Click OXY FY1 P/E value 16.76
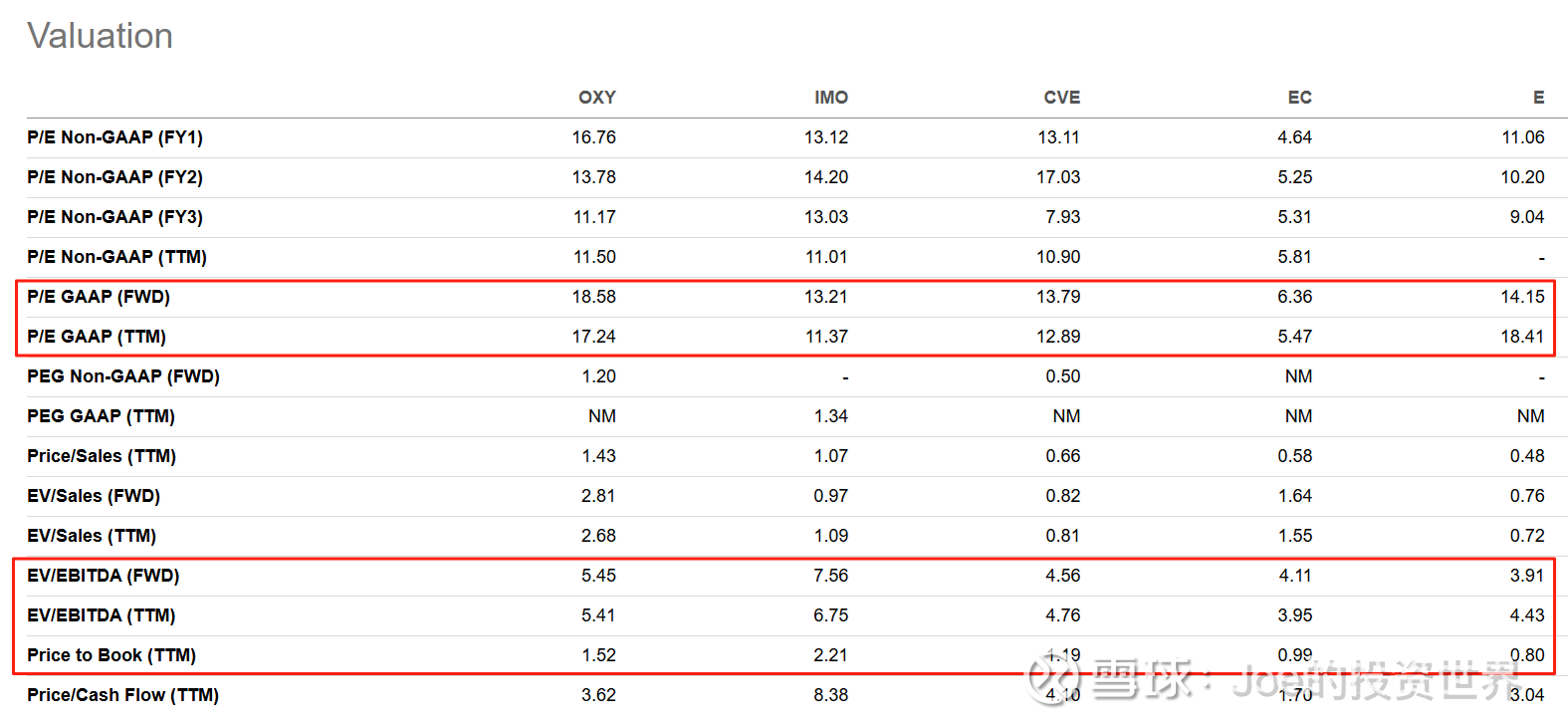Screen dimensions: 1568x728 coord(594,137)
